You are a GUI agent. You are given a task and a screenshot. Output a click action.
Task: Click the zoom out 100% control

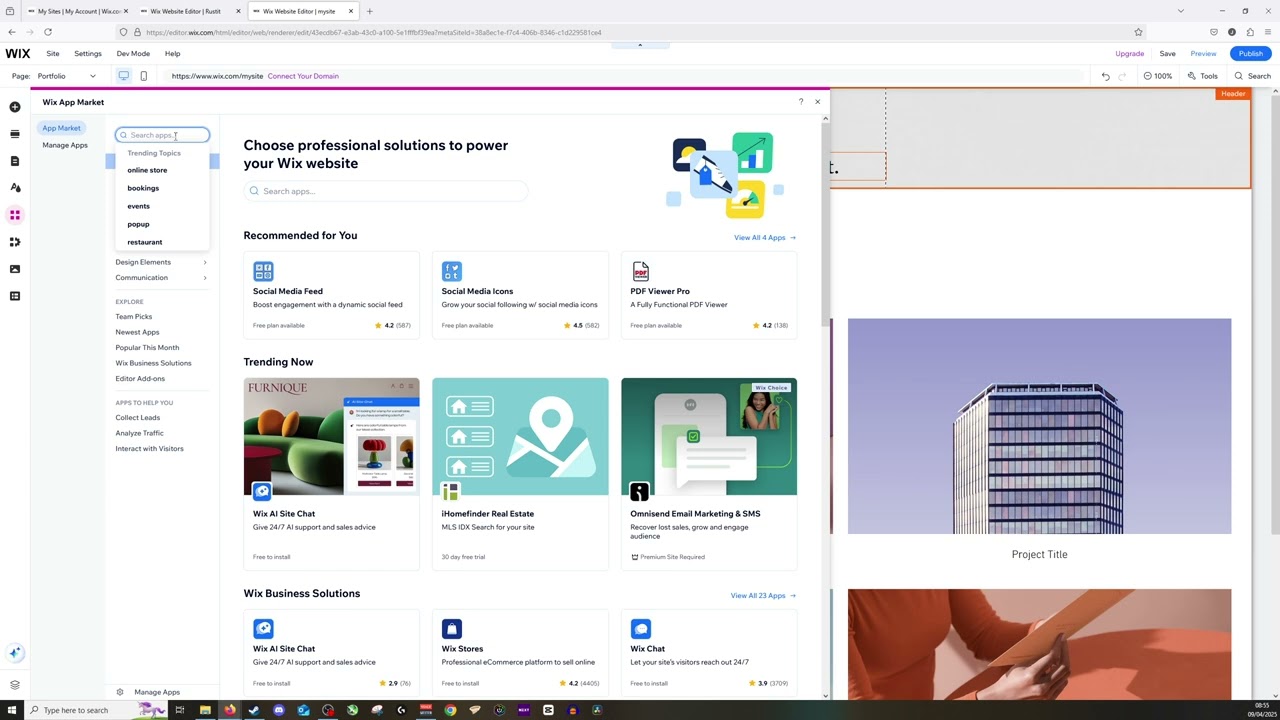[1159, 76]
